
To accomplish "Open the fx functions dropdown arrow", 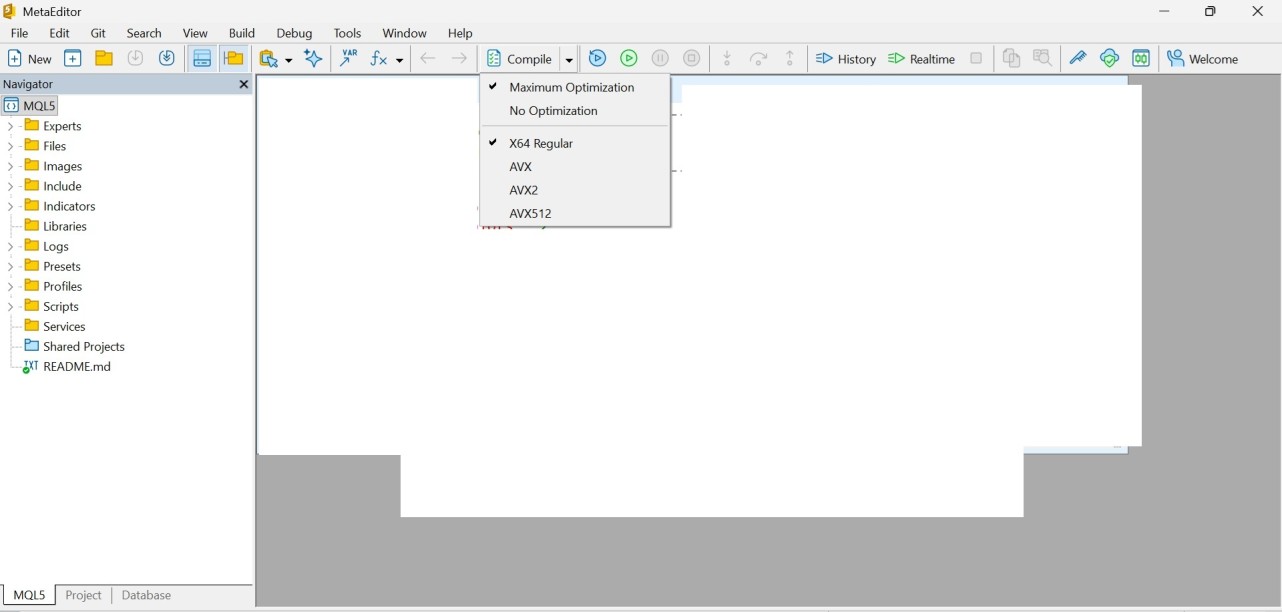I will [399, 60].
